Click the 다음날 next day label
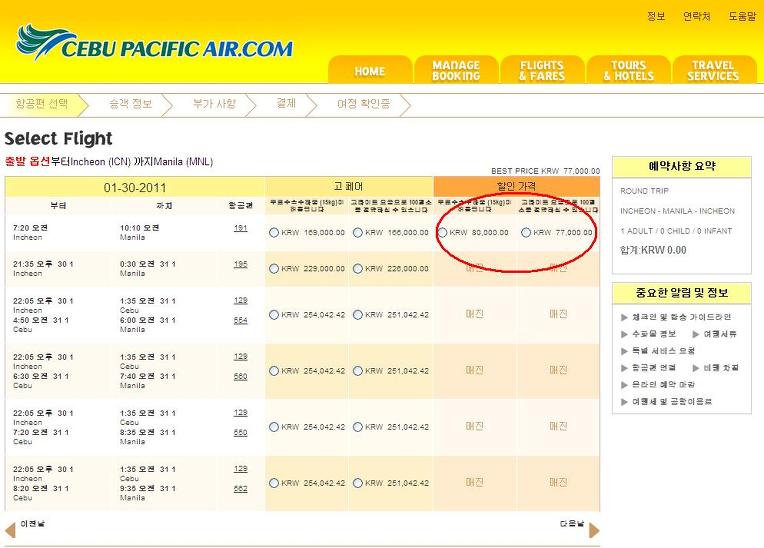The height and width of the screenshot is (548, 764). [x=572, y=524]
